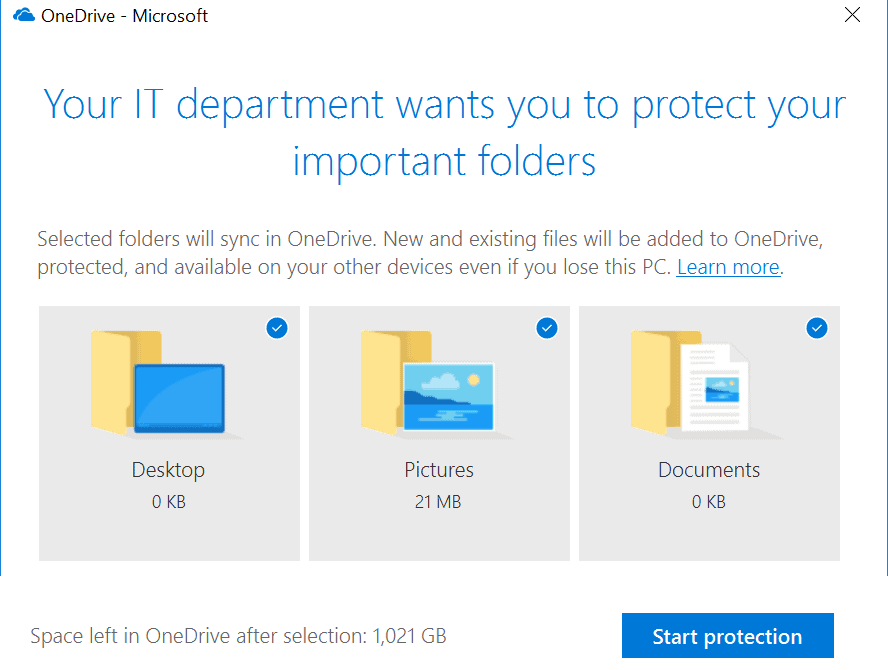Uncheck the Desktop folder blue checkmark
Screen dimensions: 888x670
[277, 328]
